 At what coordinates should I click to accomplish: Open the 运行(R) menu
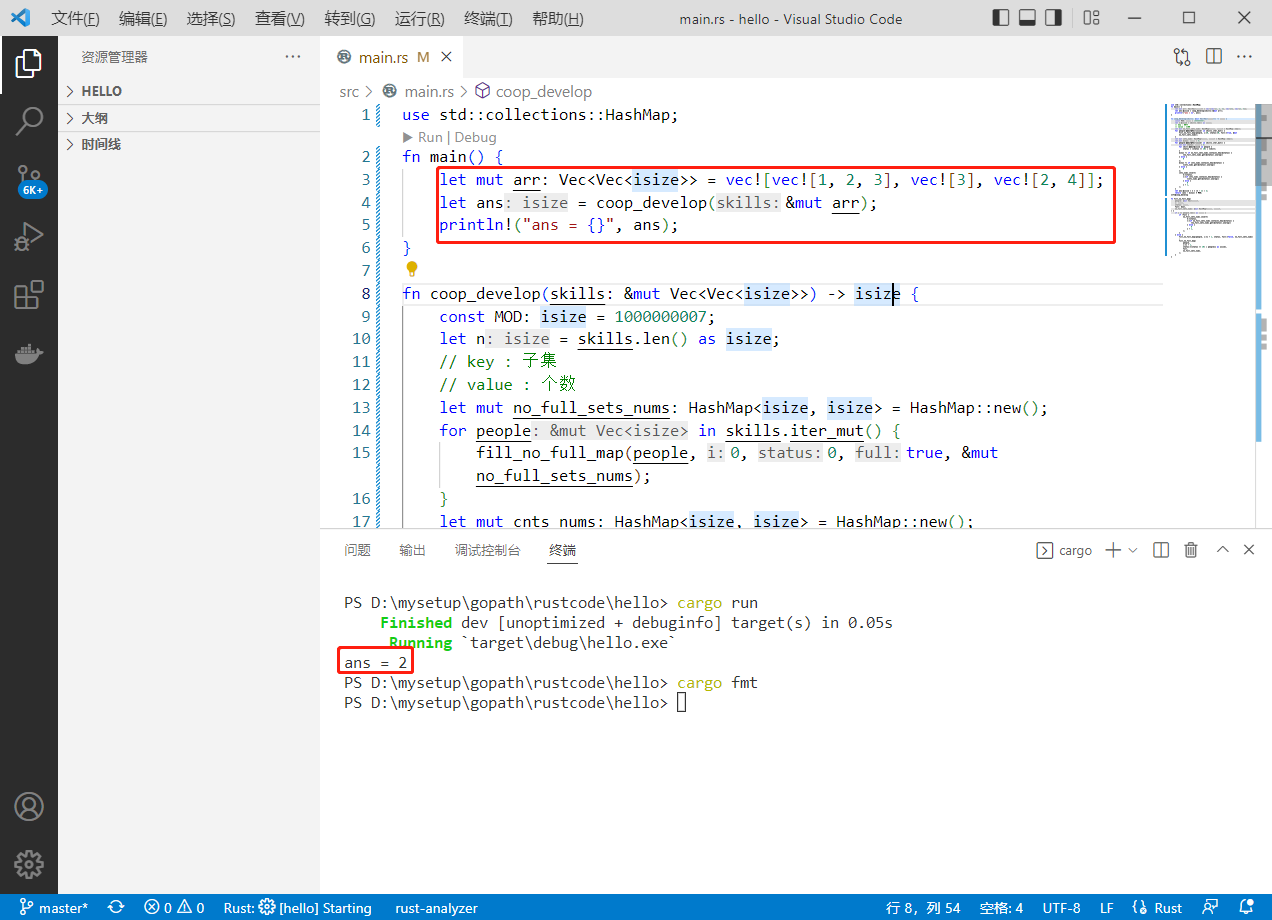[x=420, y=19]
